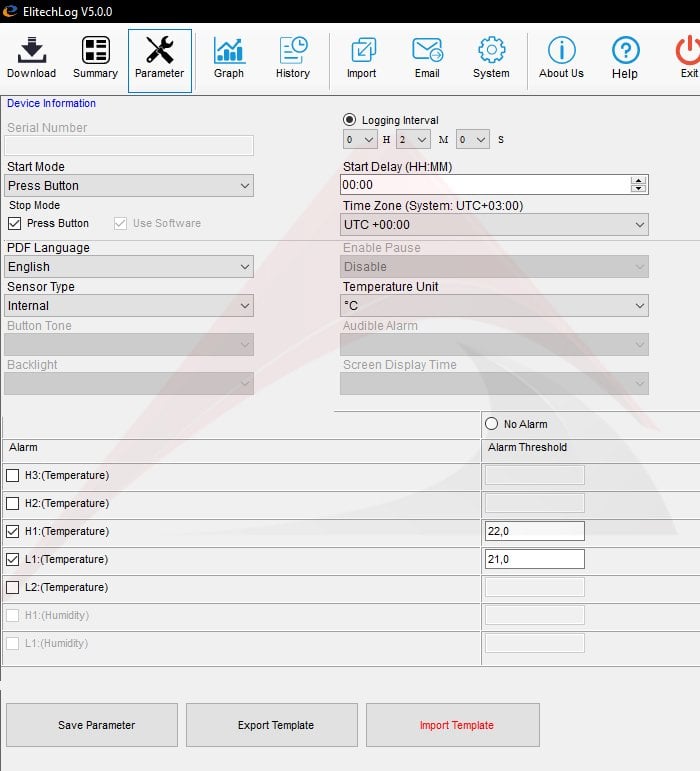Disable the L1:(Temperature) alarm checkbox
Image resolution: width=700 pixels, height=771 pixels.
(13, 559)
